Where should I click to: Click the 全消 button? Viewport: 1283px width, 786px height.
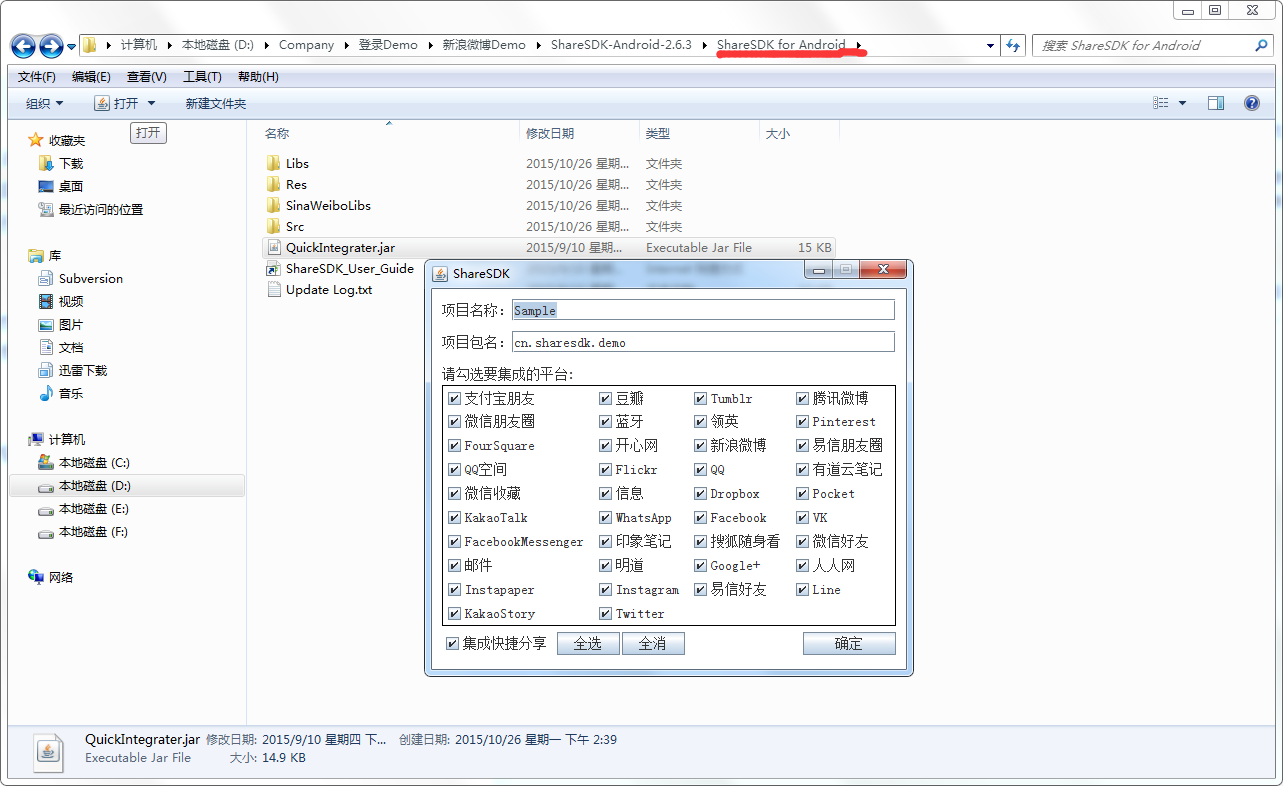(x=653, y=643)
